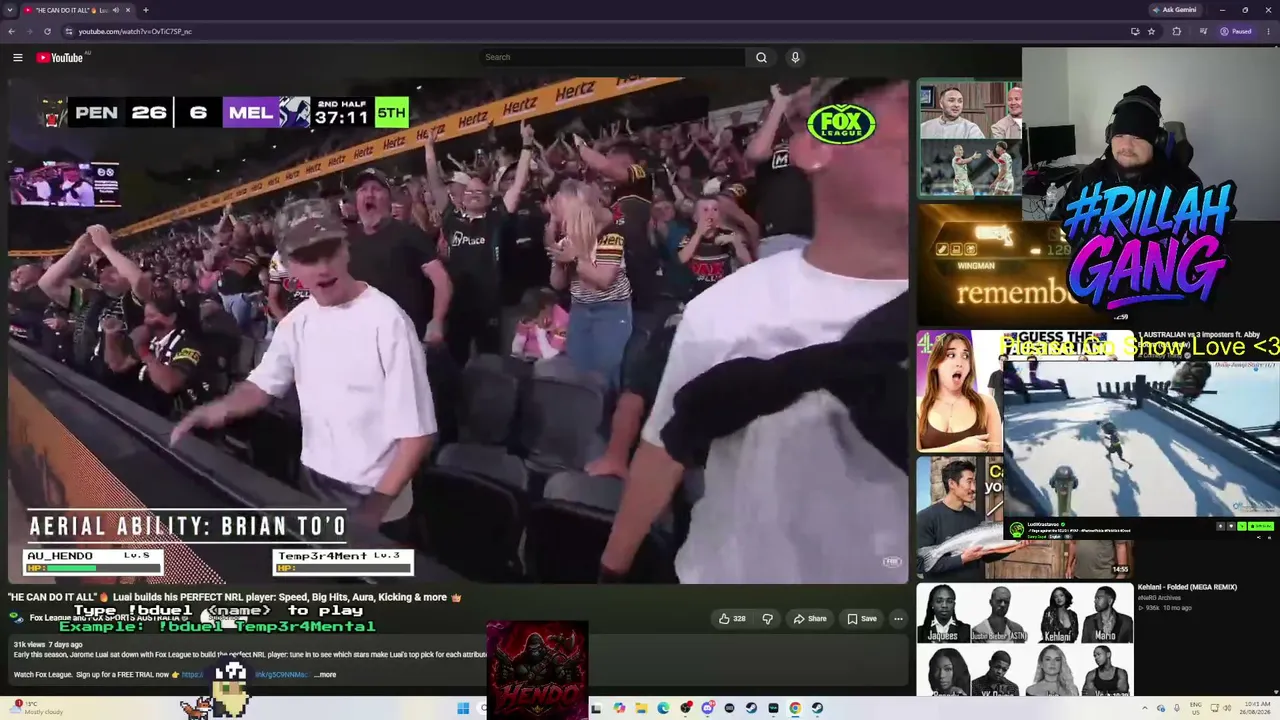
Task: Click the Ask Gemini button
Action: 1174,10
